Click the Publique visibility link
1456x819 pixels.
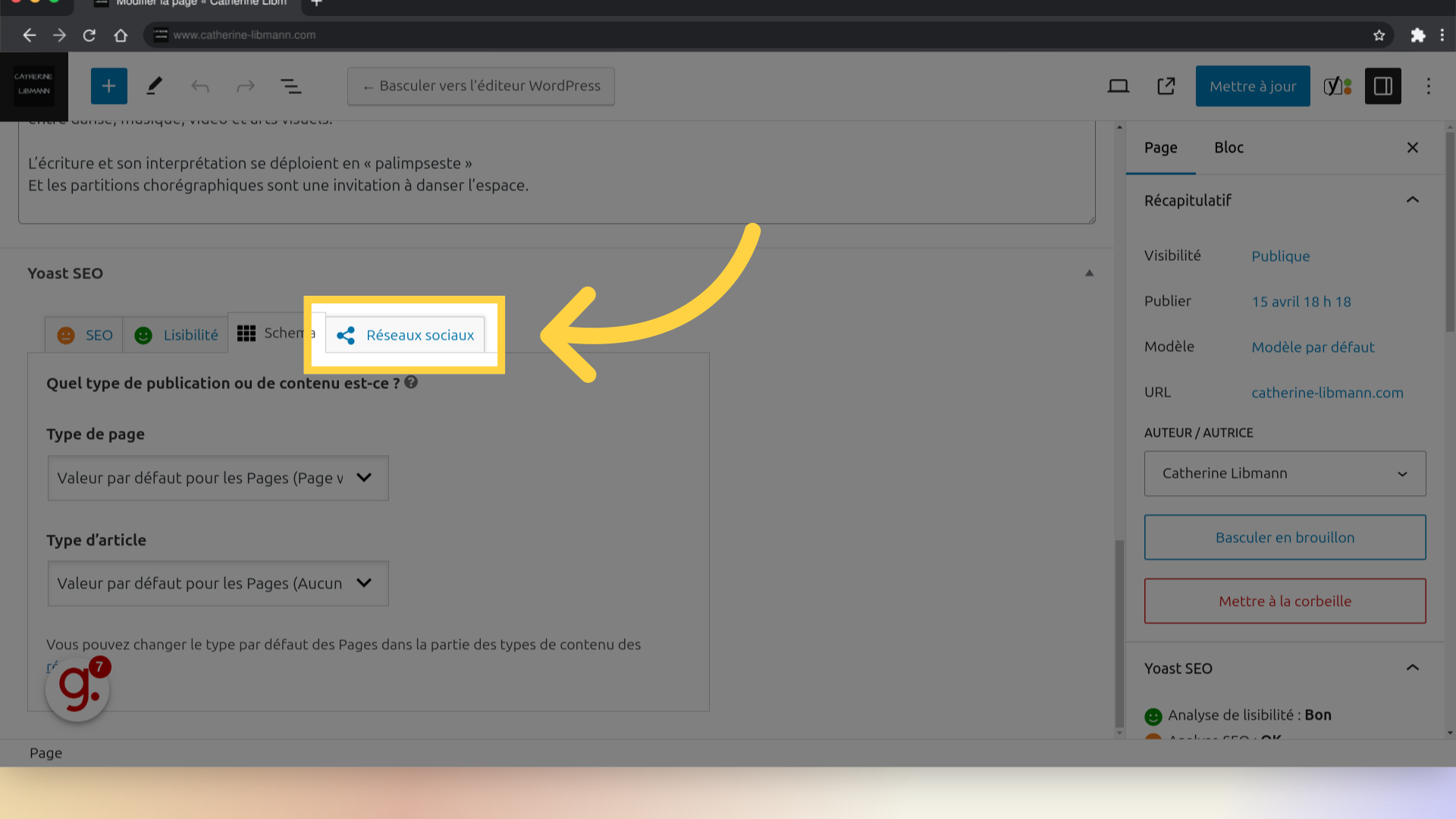(x=1281, y=256)
